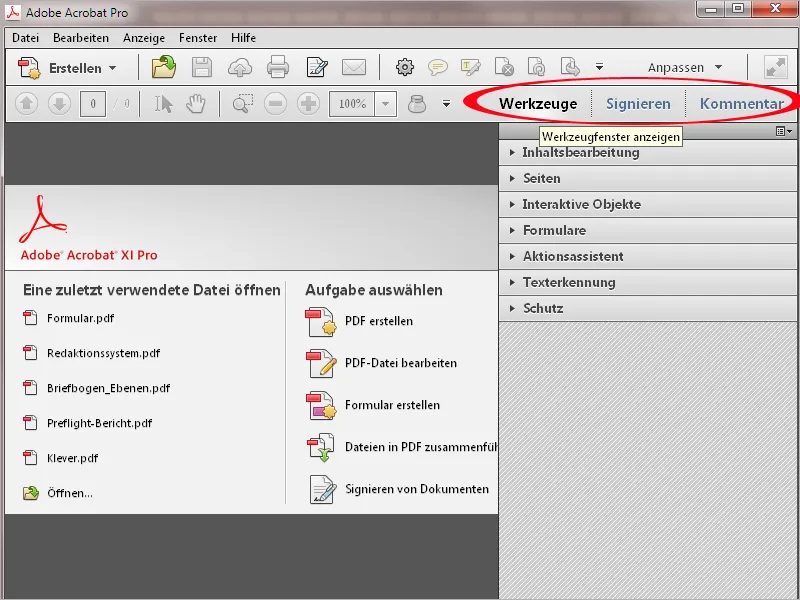Open the Erstellen create menu
Image resolution: width=800 pixels, height=600 pixels.
(68, 68)
